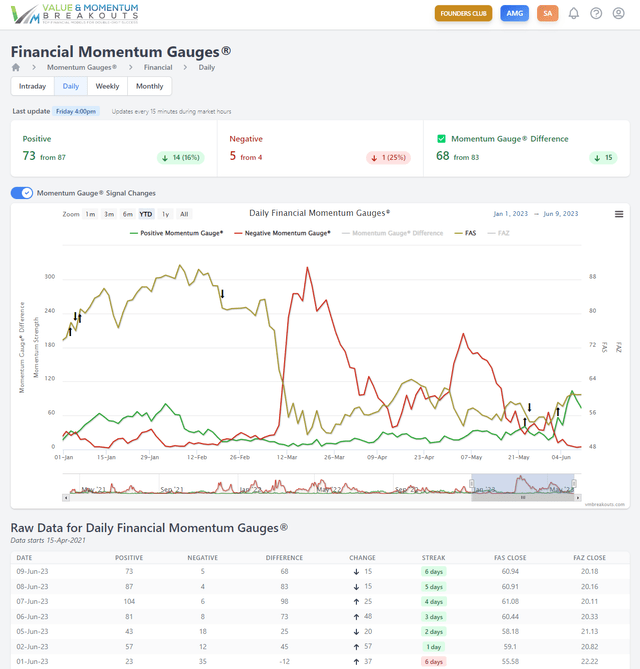The width and height of the screenshot is (640, 669).
Task: Click the DATE column header
Action: tap(24, 558)
